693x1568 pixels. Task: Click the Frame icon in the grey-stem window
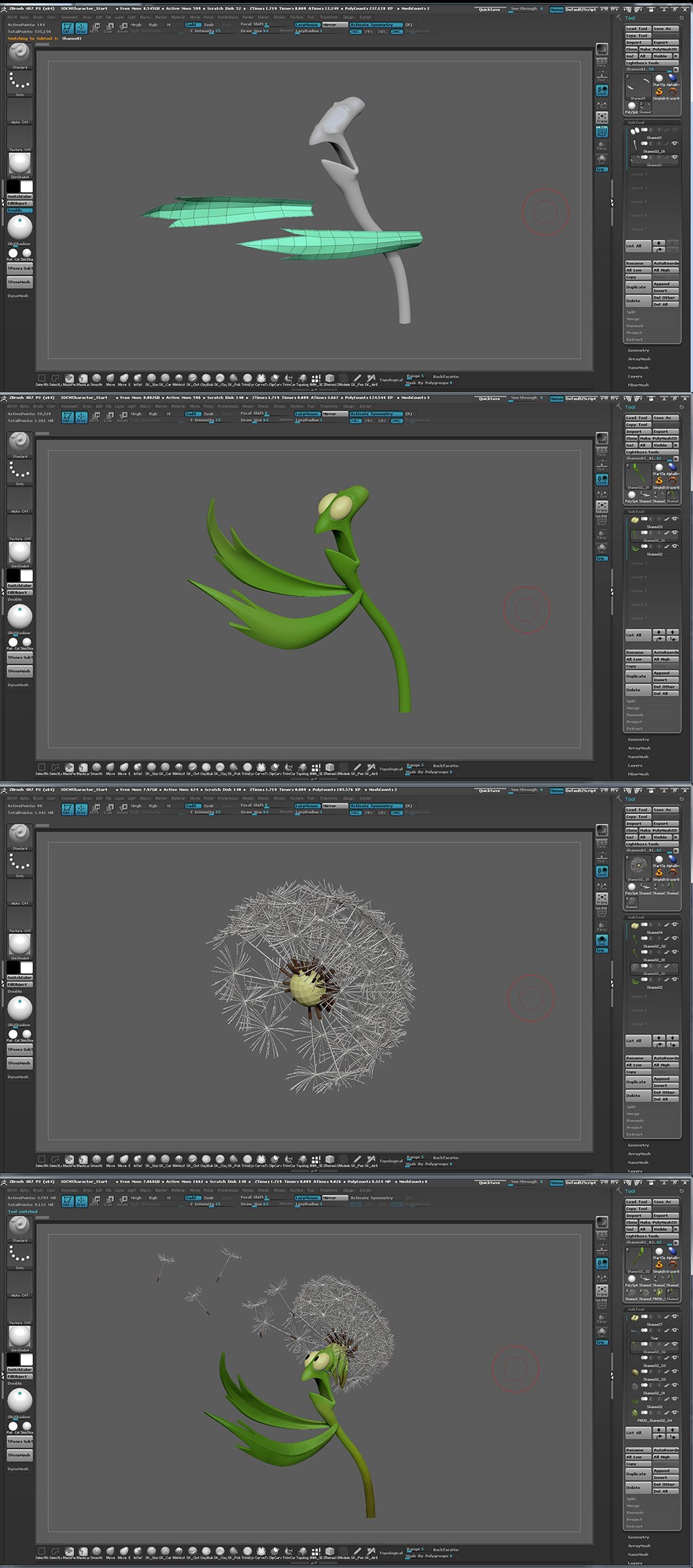[x=602, y=118]
